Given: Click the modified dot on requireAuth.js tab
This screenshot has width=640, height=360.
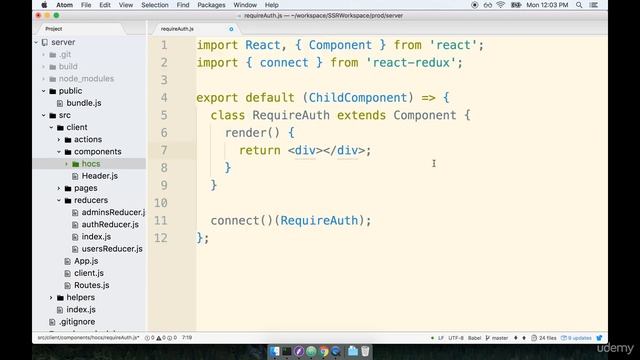Looking at the screenshot, I should (x=231, y=29).
